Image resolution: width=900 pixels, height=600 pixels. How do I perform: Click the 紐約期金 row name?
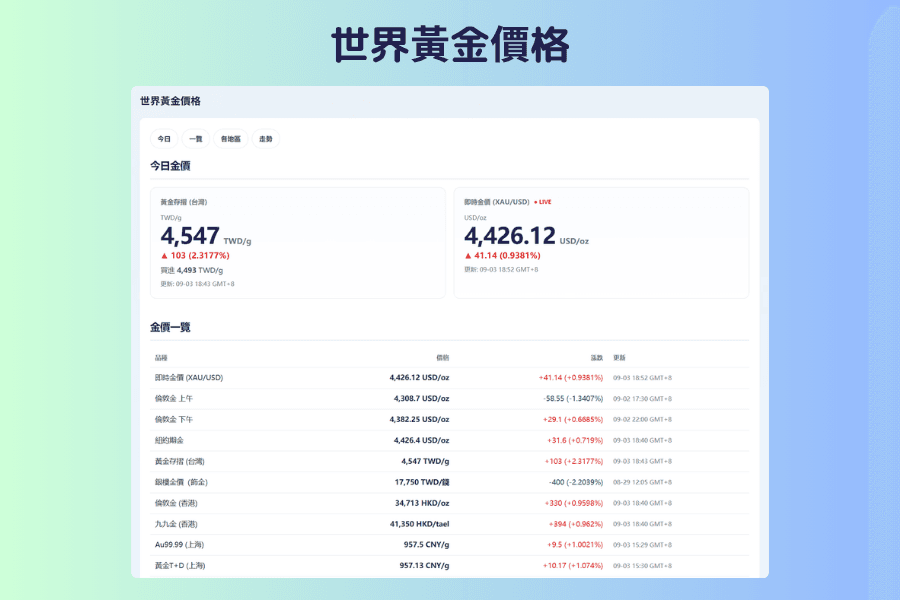tap(169, 440)
